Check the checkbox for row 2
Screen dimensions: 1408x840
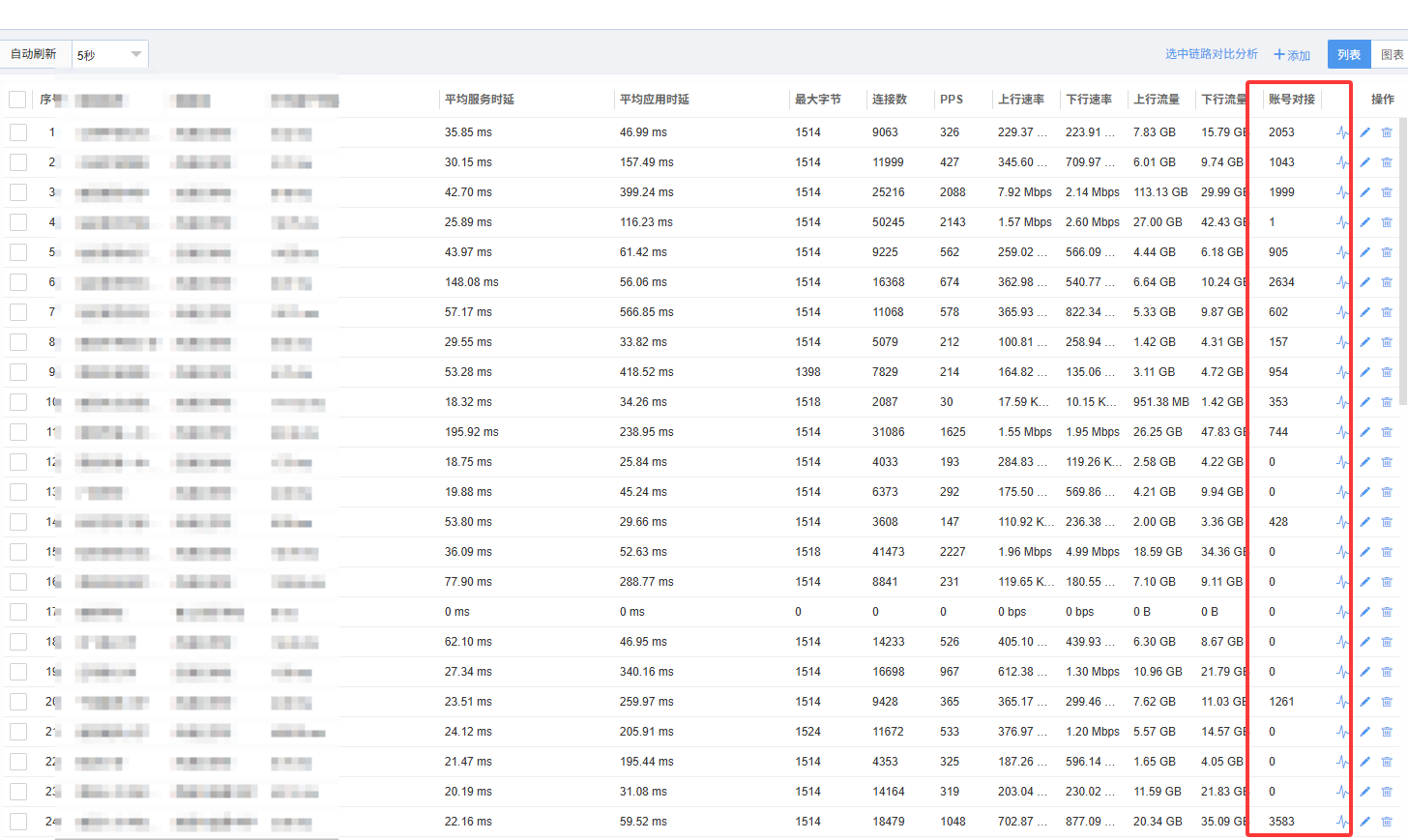(17, 162)
